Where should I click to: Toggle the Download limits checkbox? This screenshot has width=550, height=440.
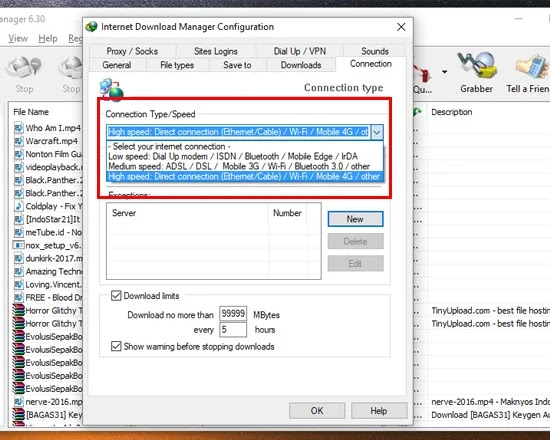(x=116, y=295)
